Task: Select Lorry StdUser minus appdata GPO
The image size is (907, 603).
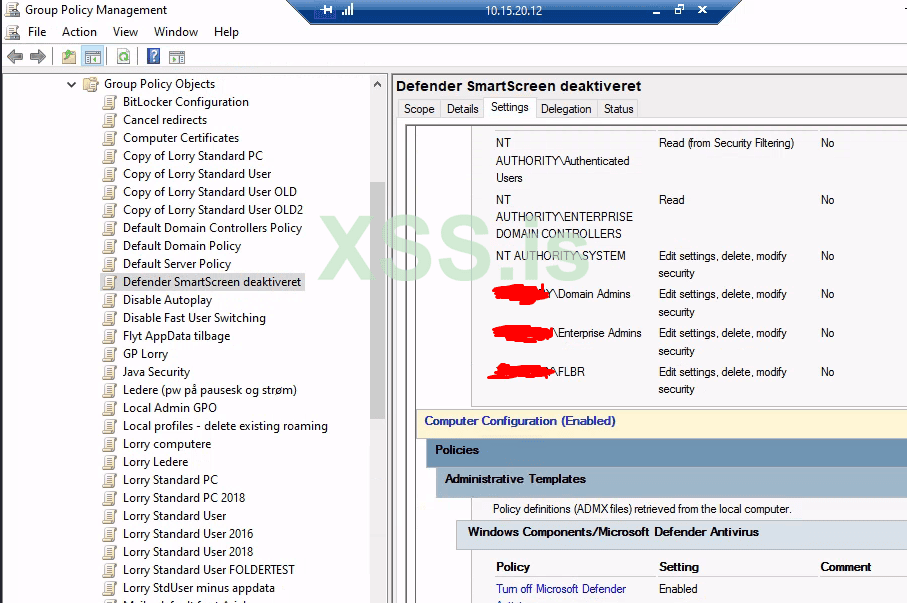Action: coord(198,588)
